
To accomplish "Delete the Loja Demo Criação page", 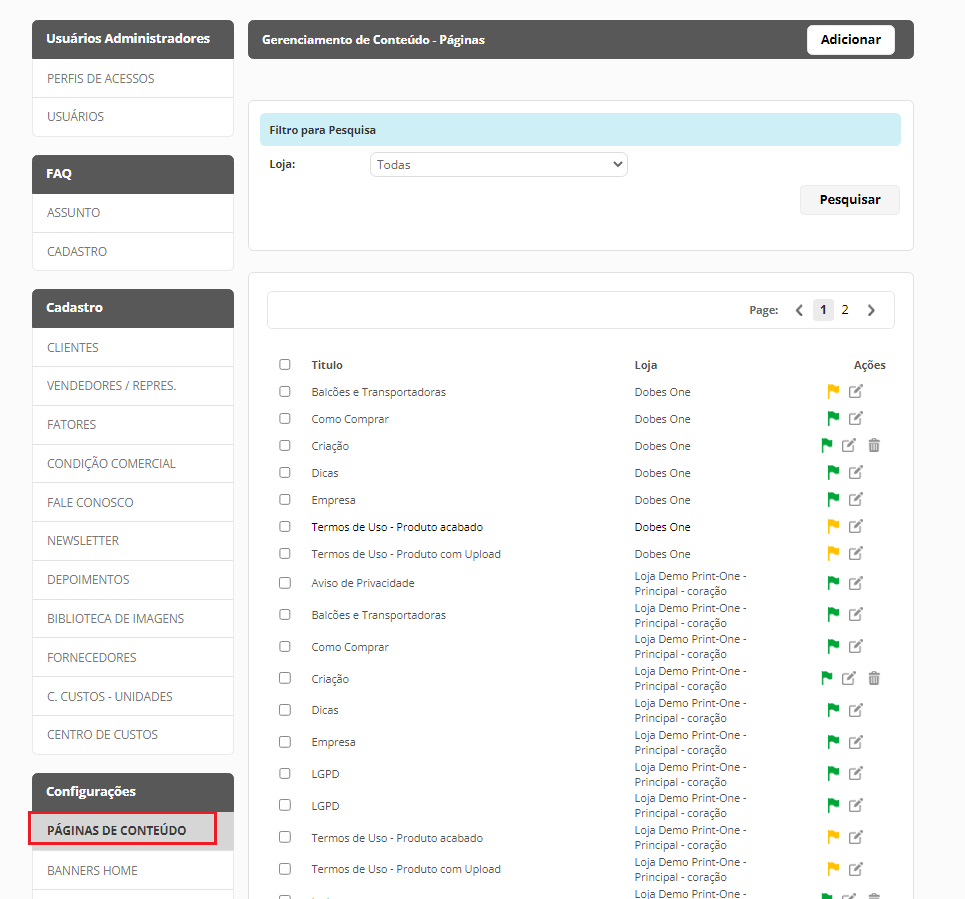I will tap(874, 679).
